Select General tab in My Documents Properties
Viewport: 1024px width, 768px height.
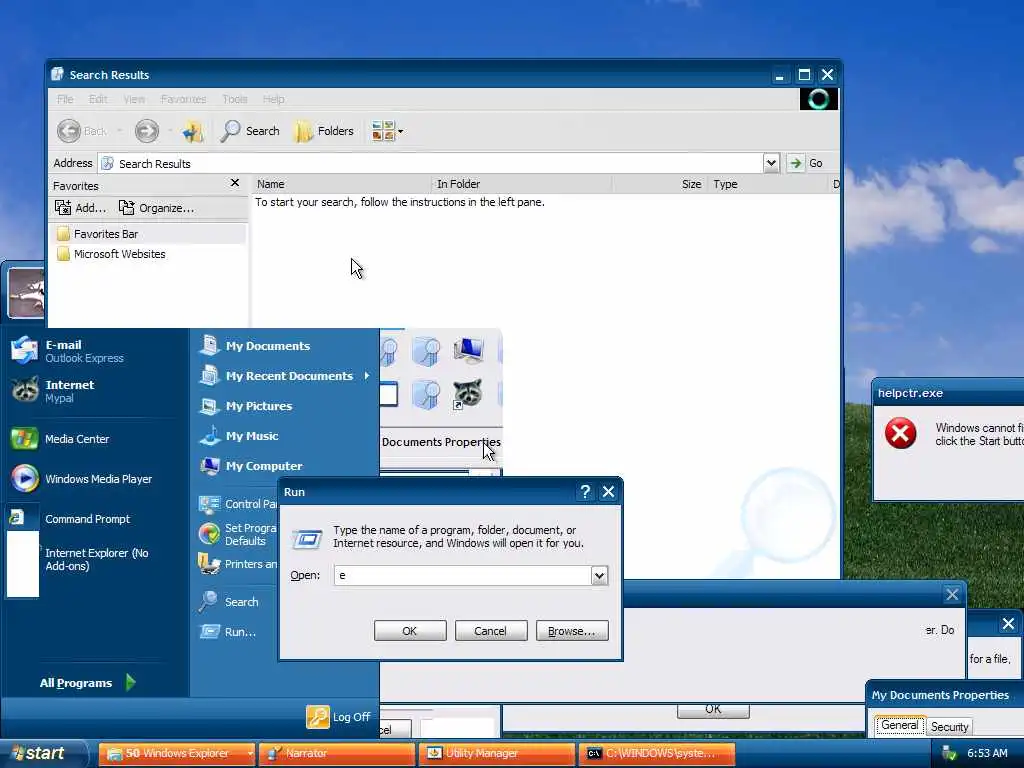click(899, 725)
